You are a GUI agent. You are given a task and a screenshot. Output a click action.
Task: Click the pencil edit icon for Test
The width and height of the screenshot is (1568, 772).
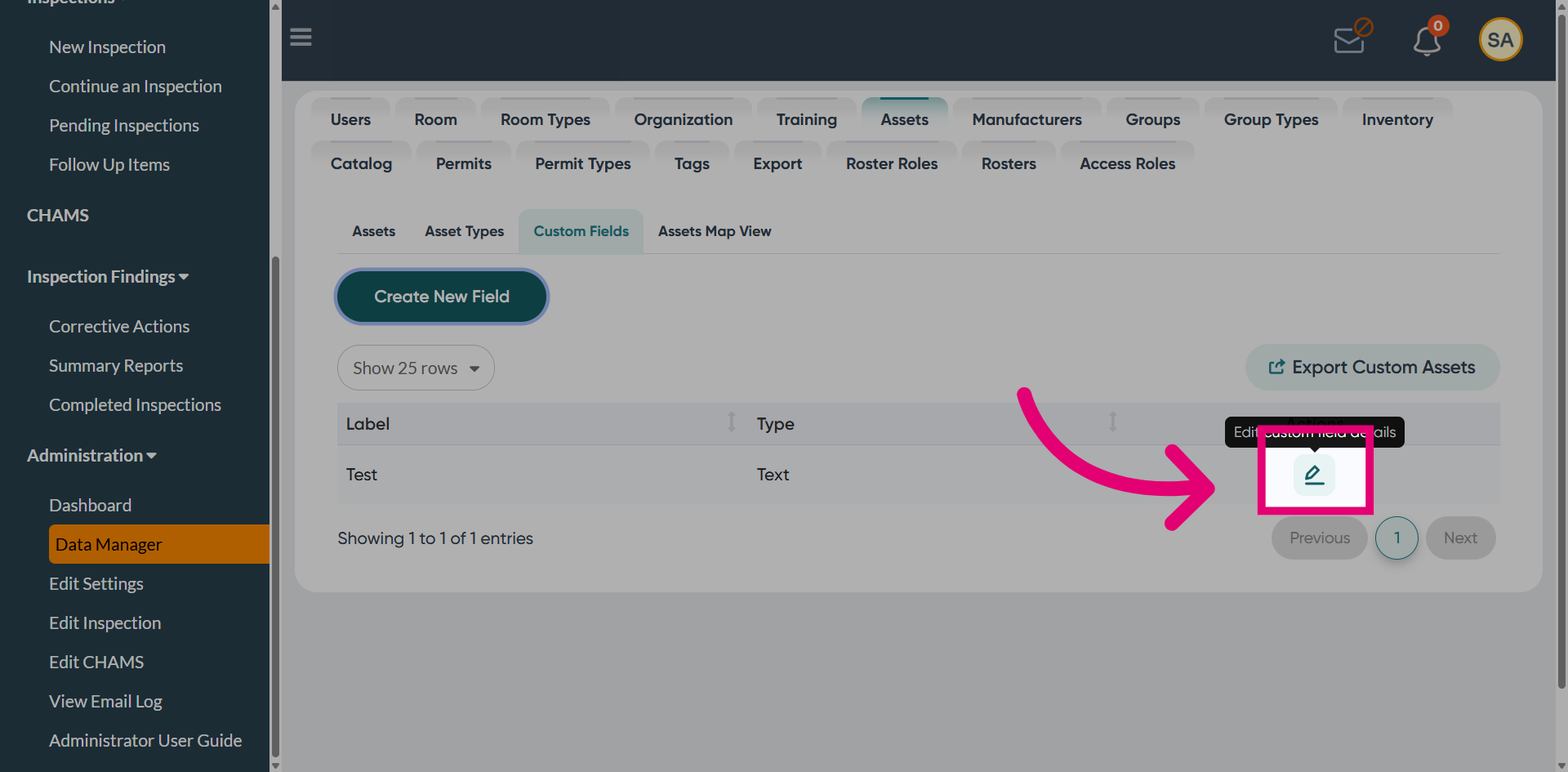point(1314,475)
